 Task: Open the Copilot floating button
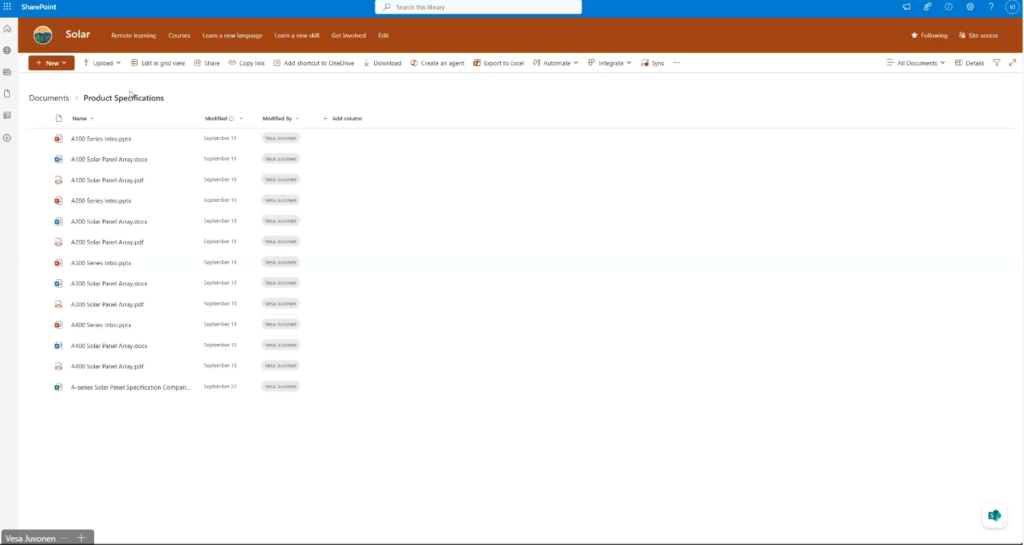[x=993, y=515]
